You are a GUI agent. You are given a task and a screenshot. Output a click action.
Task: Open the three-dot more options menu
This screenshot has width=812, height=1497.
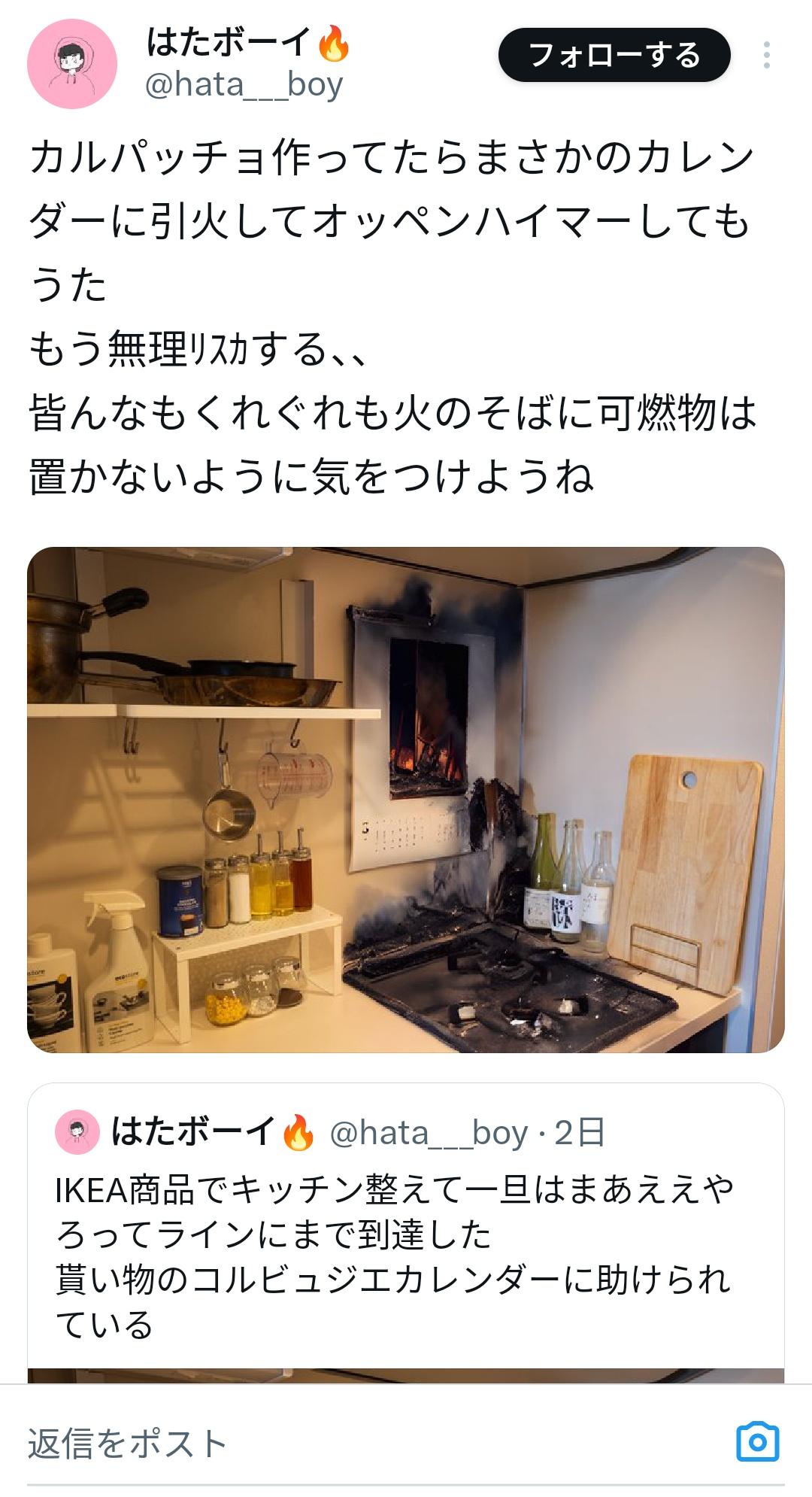[766, 55]
